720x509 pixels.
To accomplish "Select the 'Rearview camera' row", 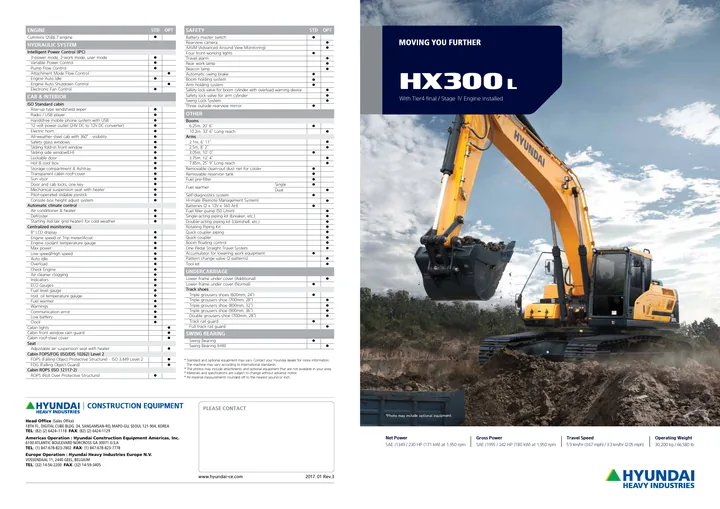I will pyautogui.click(x=259, y=42).
